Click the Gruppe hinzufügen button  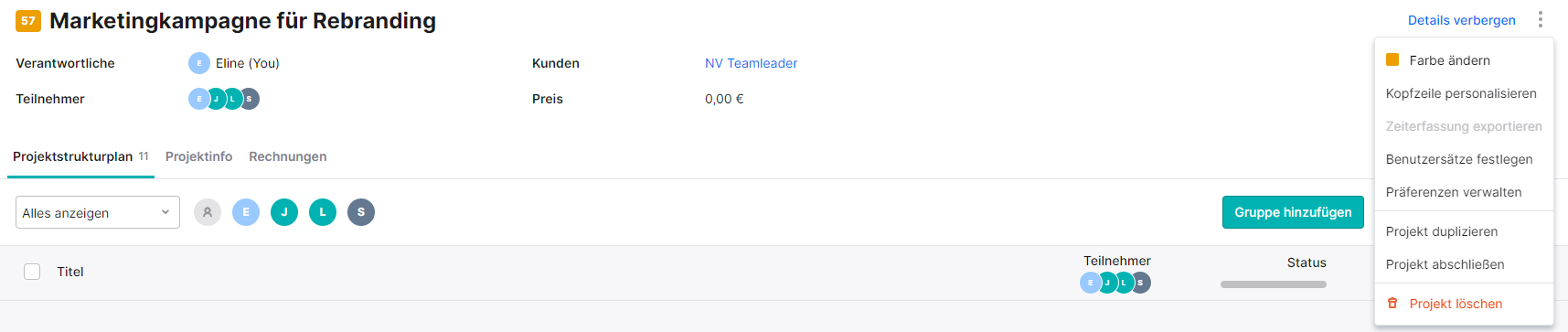pos(1293,212)
